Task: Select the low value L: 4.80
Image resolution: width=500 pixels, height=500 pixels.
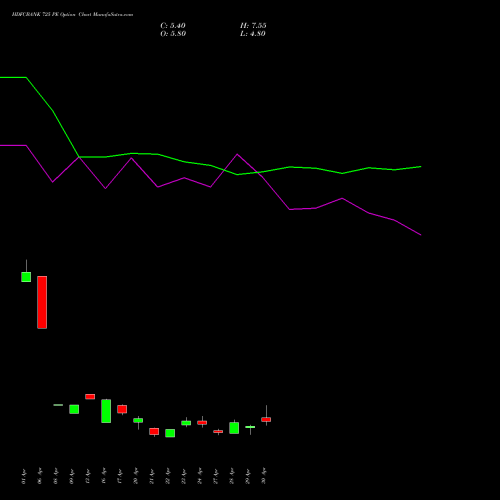Action: tap(253, 34)
